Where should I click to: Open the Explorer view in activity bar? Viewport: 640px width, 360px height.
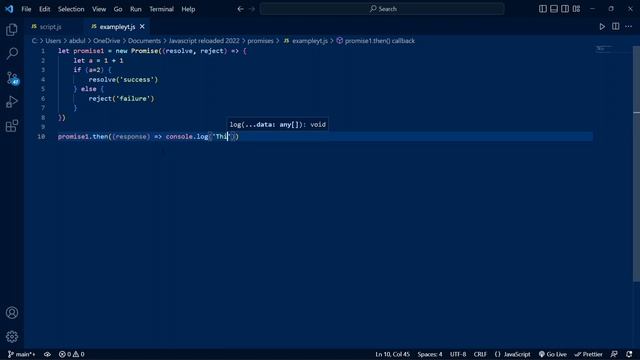tap(12, 29)
